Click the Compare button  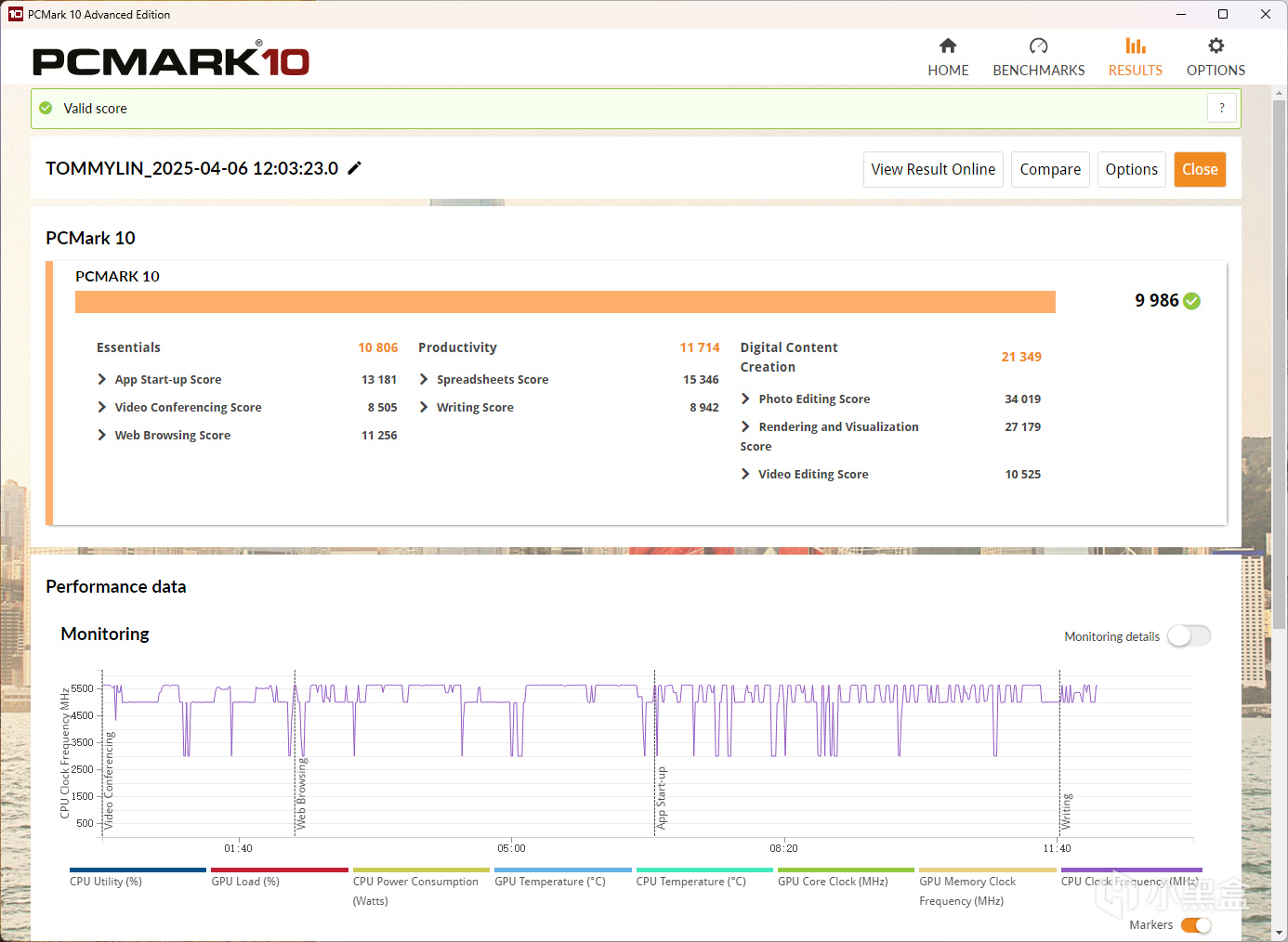pyautogui.click(x=1050, y=169)
